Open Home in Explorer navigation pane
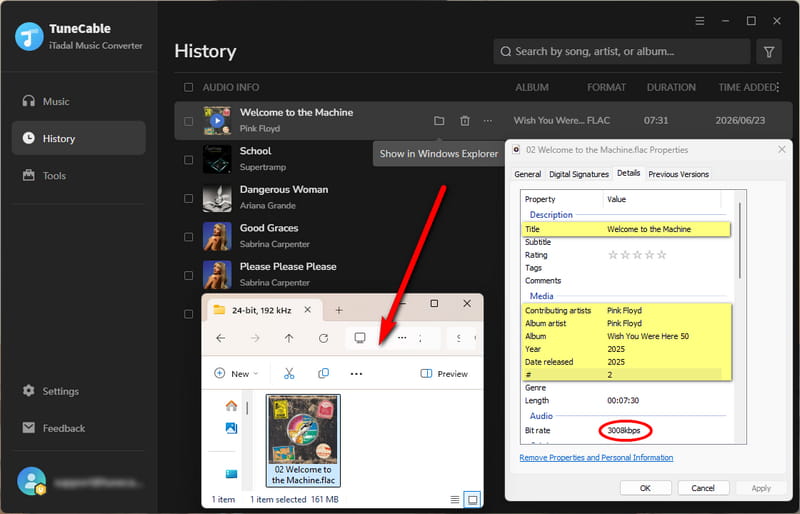This screenshot has width=800, height=514. [x=231, y=405]
